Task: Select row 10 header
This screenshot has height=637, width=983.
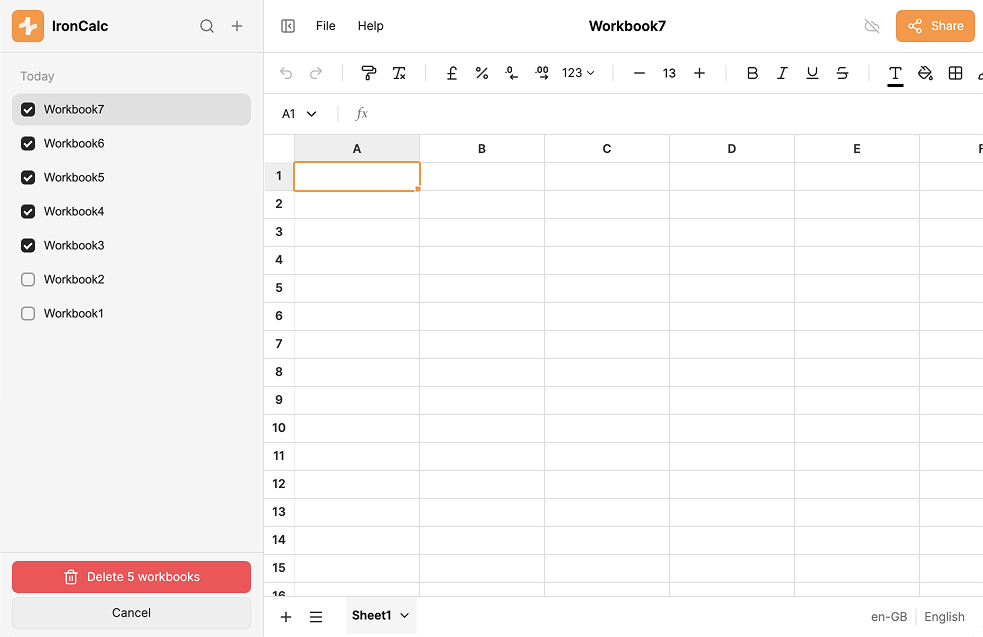Action: [279, 428]
